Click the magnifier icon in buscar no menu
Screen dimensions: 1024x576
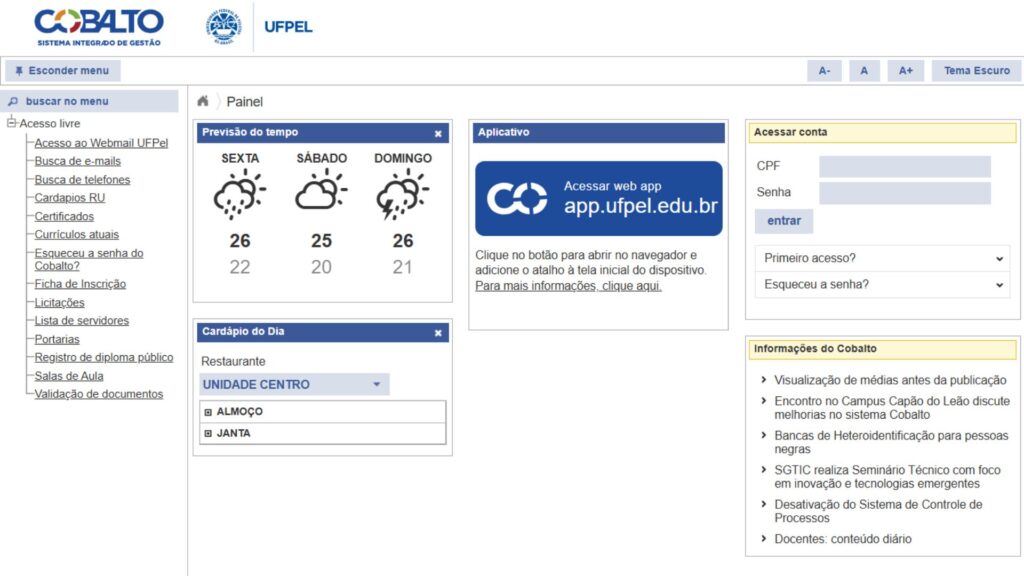point(12,101)
